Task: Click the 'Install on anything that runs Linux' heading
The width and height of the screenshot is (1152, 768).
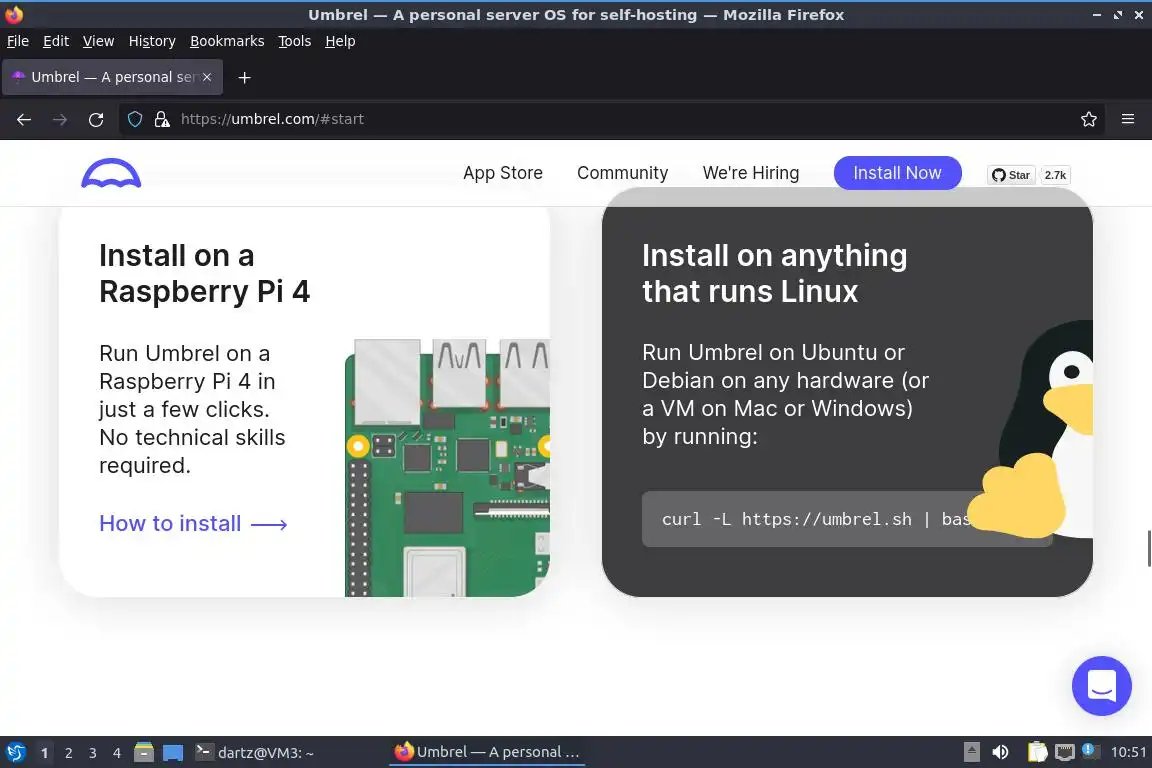Action: click(x=774, y=273)
